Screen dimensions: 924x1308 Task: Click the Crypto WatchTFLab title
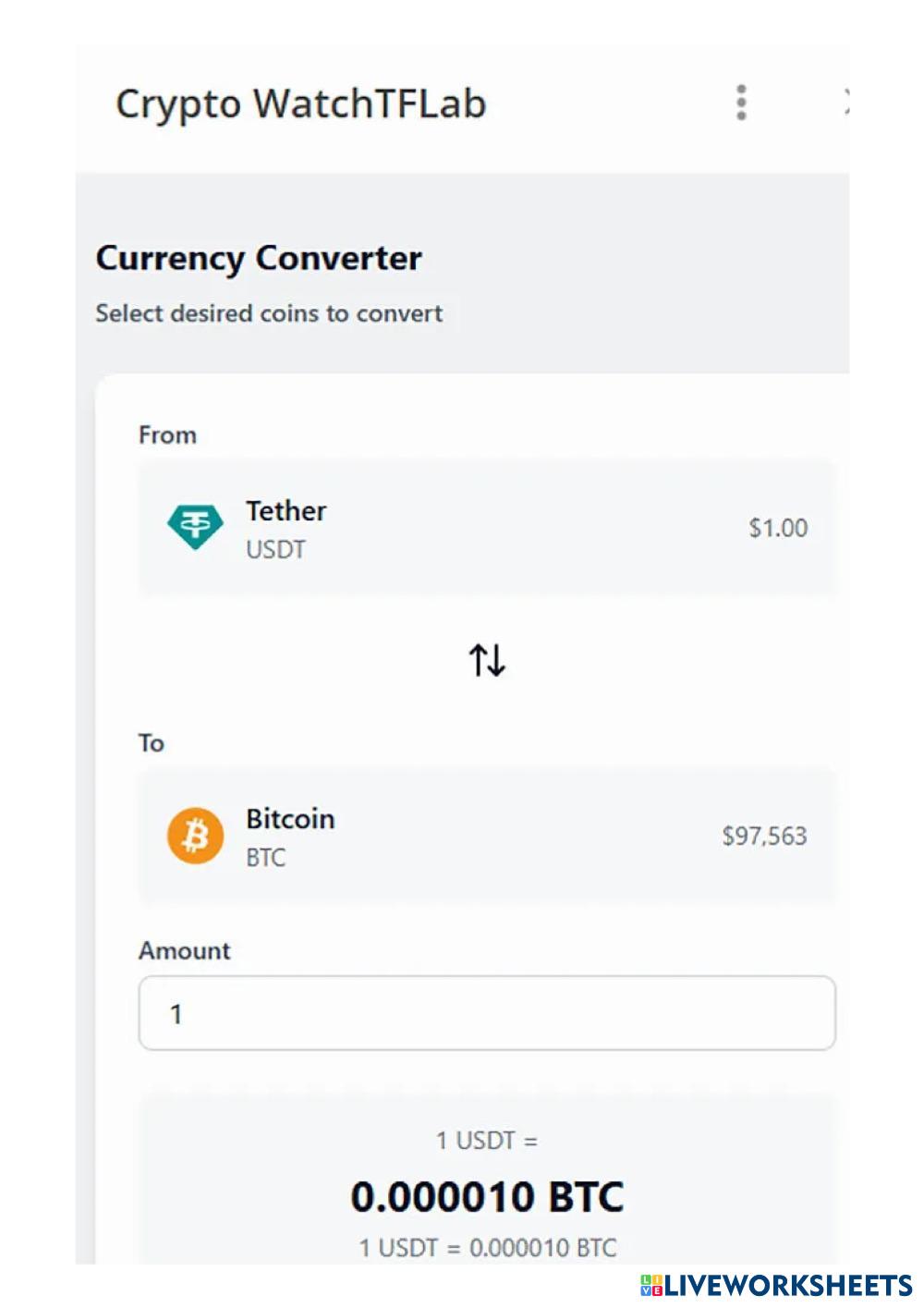(300, 104)
